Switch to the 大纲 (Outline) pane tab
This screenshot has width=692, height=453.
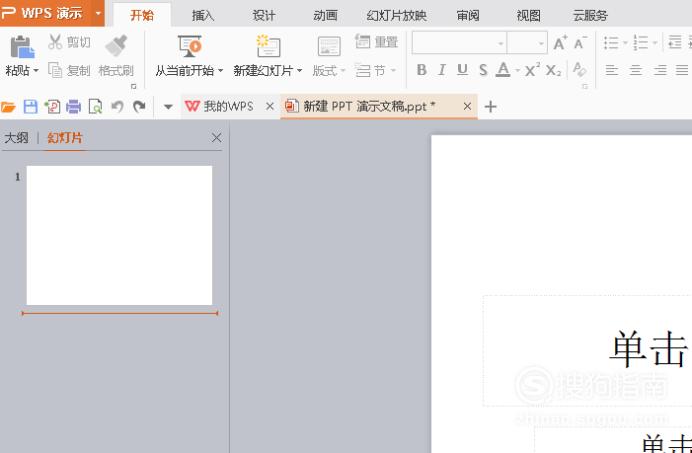click(16, 138)
